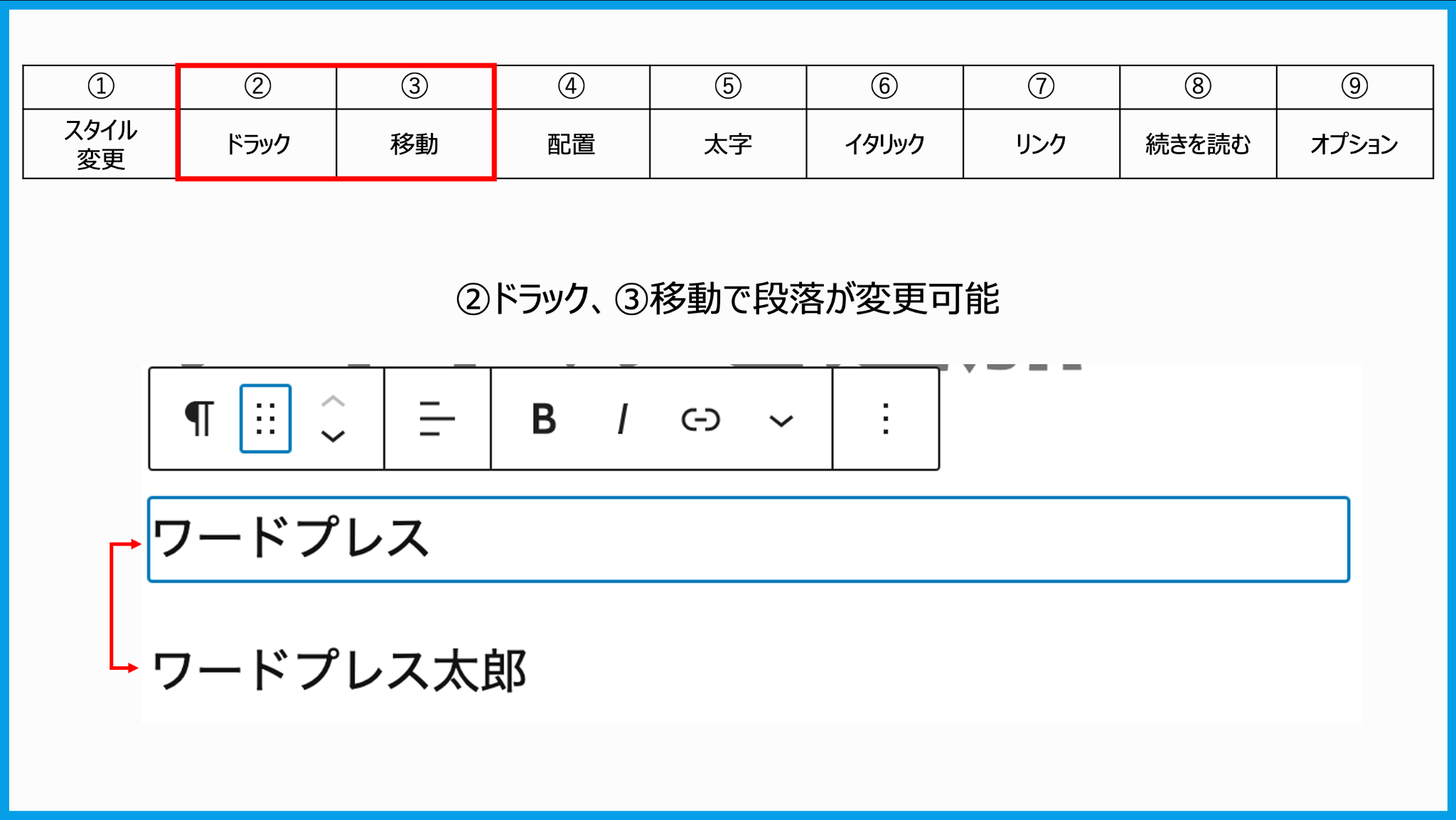
Task: Select the スタイル変更 table cell
Action: coord(100,144)
